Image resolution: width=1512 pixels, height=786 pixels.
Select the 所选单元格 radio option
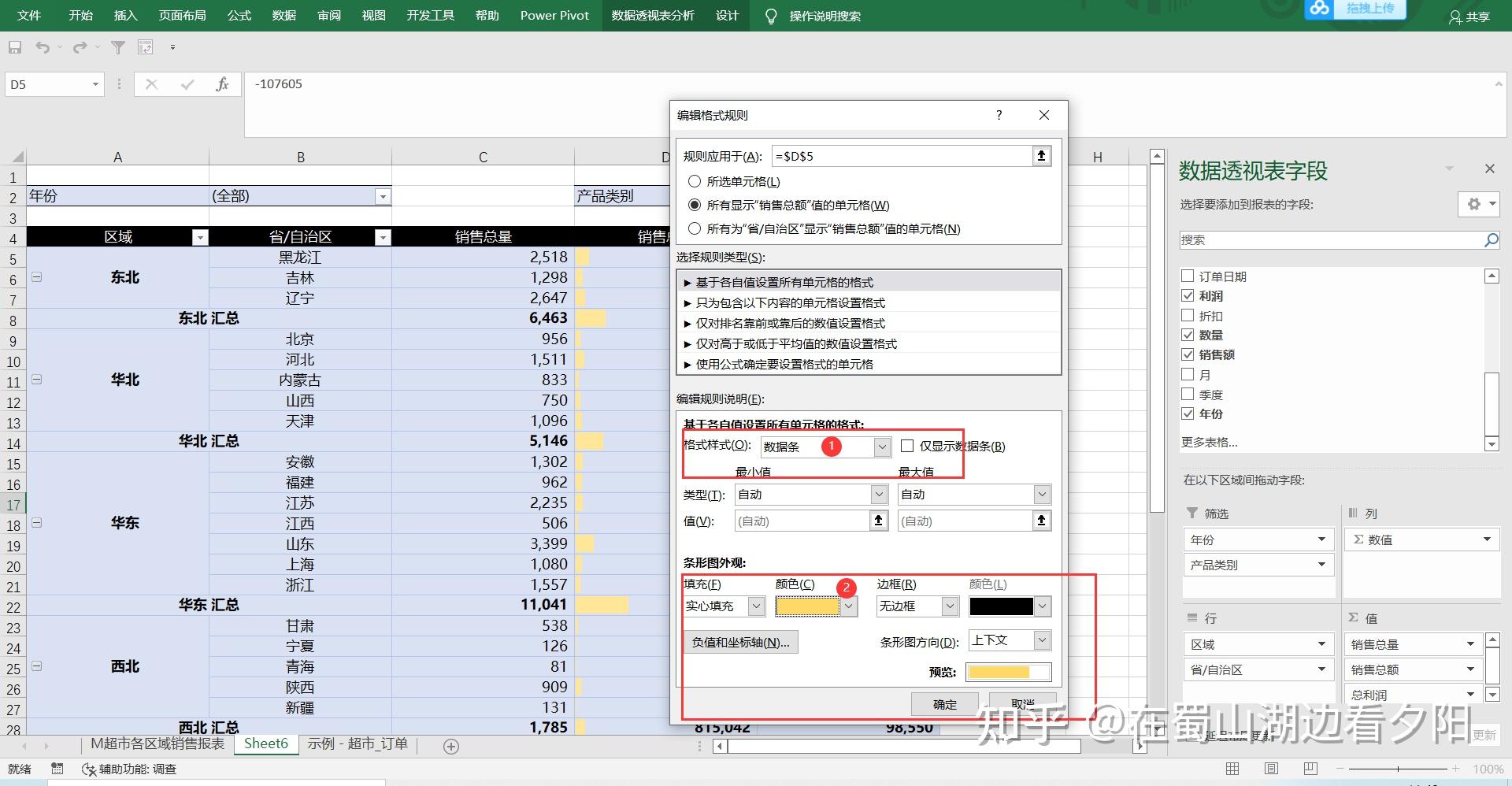695,181
